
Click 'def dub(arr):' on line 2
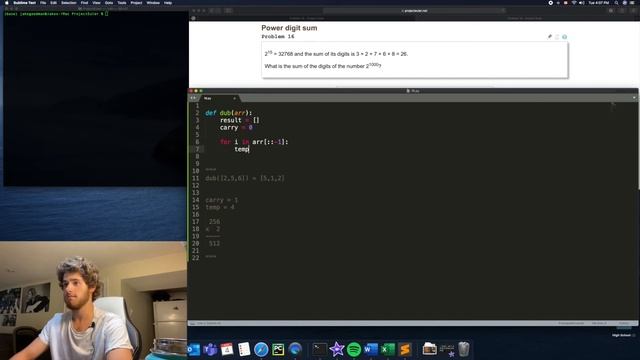[x=229, y=113]
